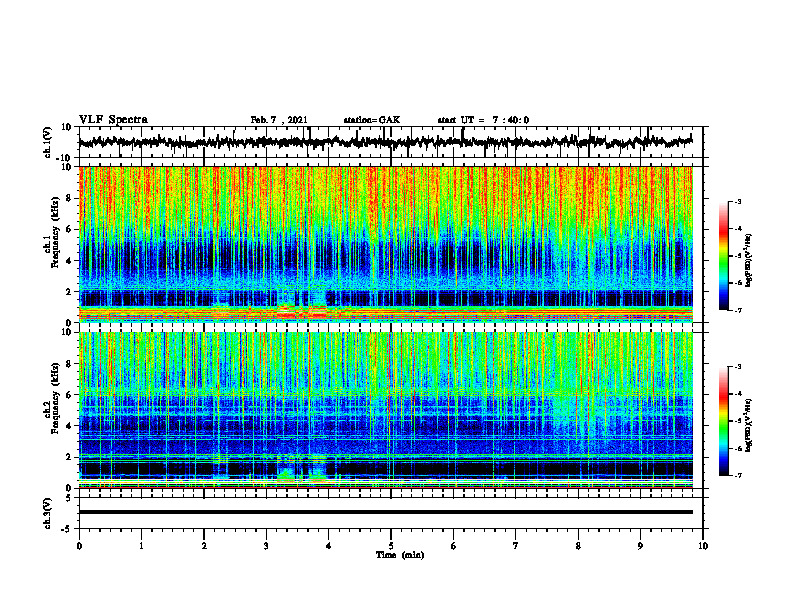Click the time axis tick label "8"
This screenshot has height=612, width=792.
tap(578, 546)
